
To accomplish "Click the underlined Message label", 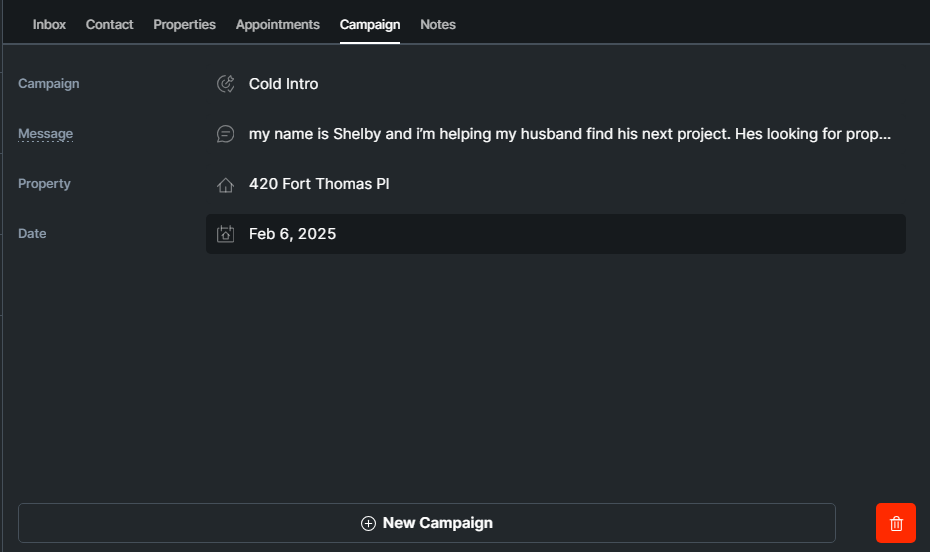I will tap(45, 134).
